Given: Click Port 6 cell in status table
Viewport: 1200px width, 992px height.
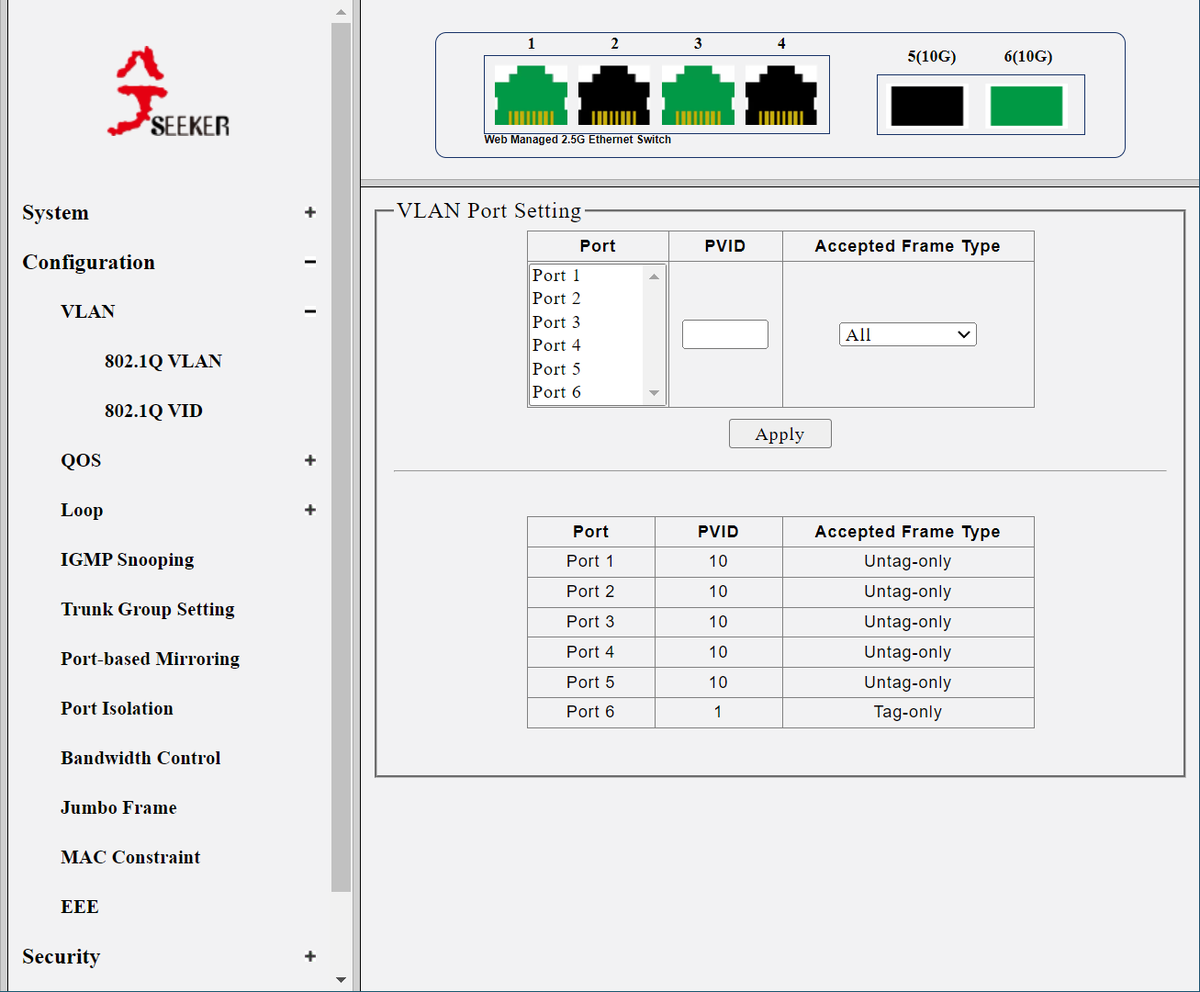Looking at the screenshot, I should pos(591,712).
